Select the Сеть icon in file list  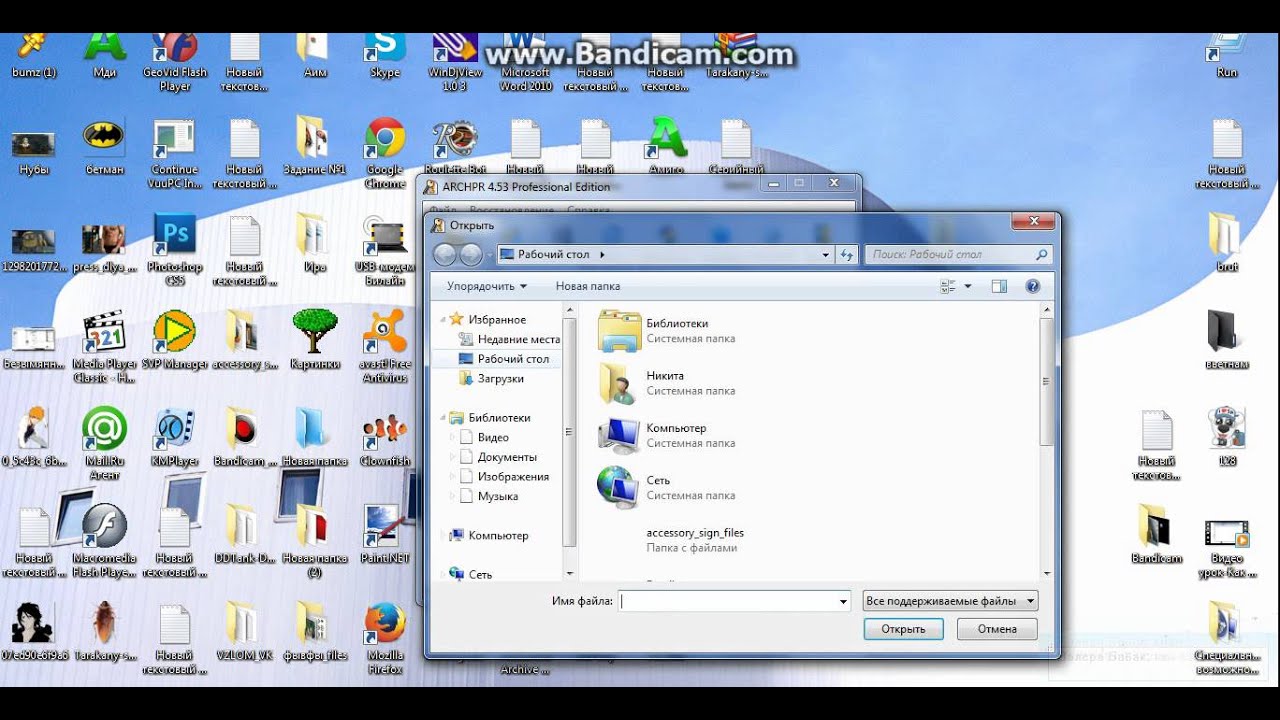click(619, 487)
